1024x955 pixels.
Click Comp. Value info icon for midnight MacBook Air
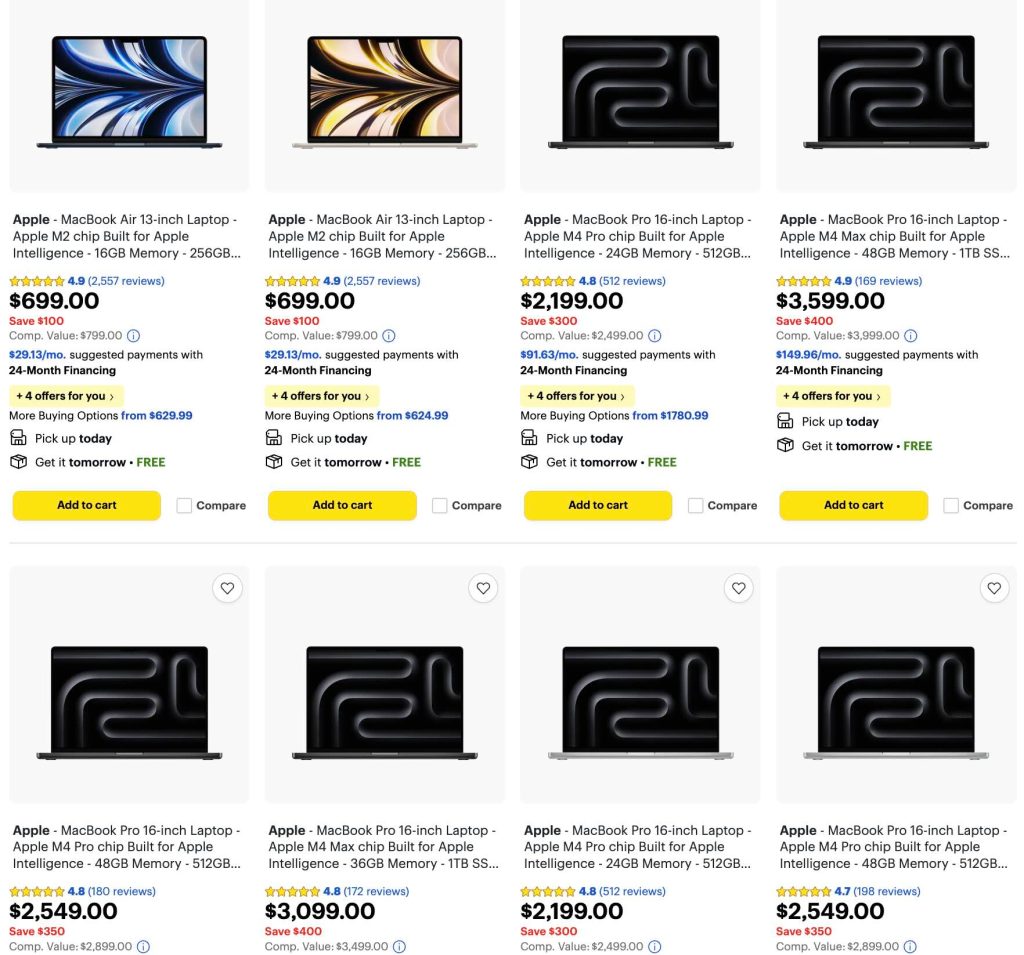133,336
